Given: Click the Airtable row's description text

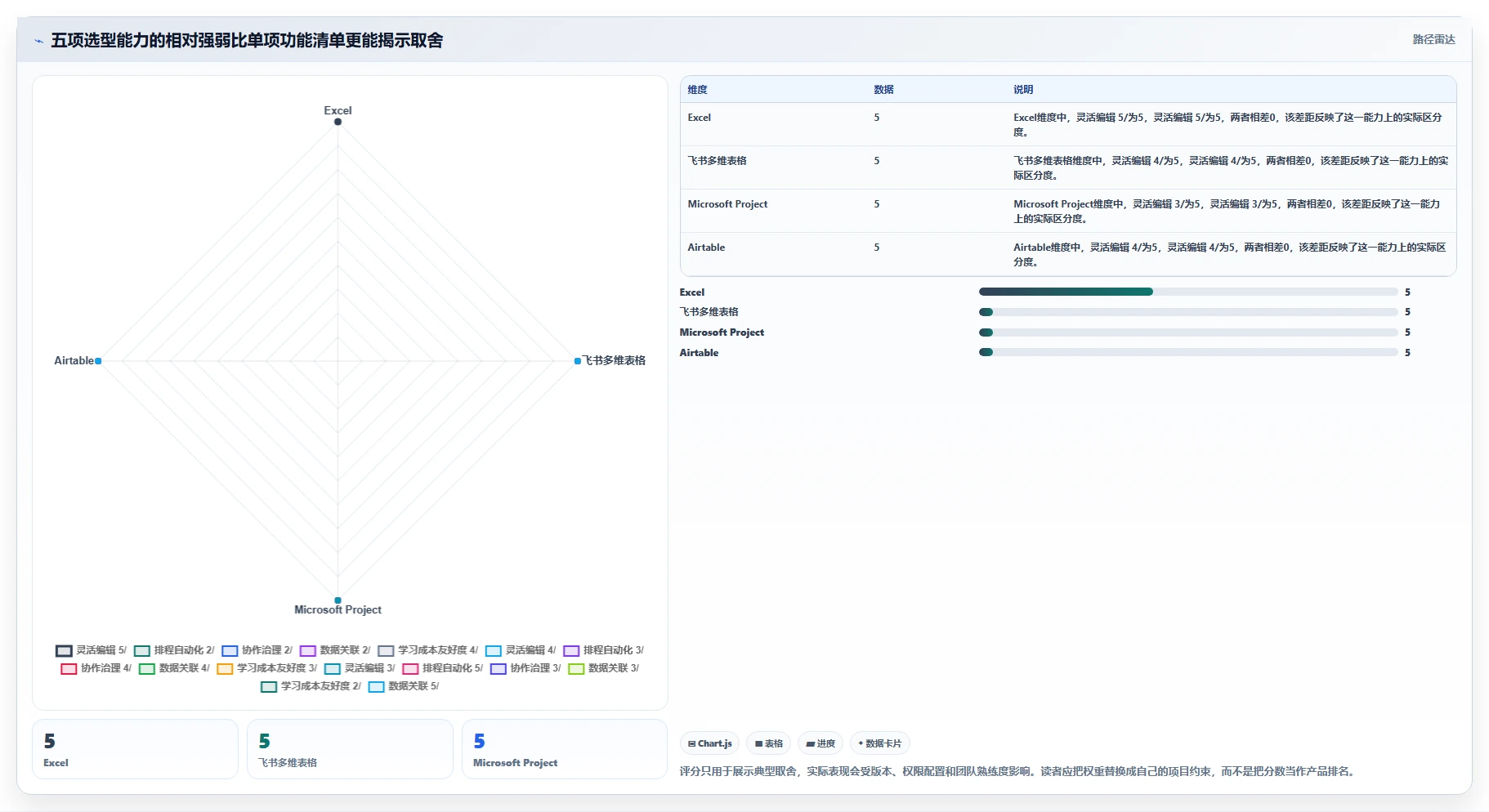Looking at the screenshot, I should click(1230, 255).
